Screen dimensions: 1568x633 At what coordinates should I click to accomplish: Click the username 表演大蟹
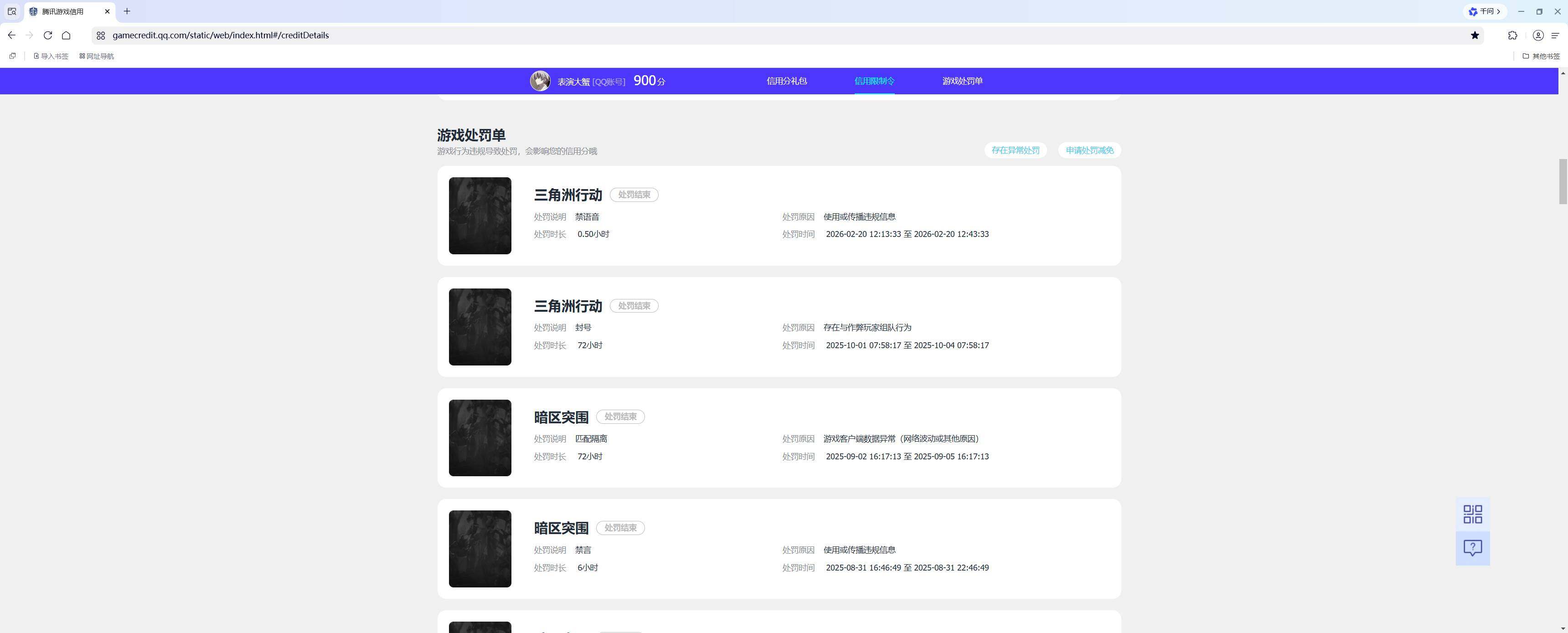tap(573, 82)
